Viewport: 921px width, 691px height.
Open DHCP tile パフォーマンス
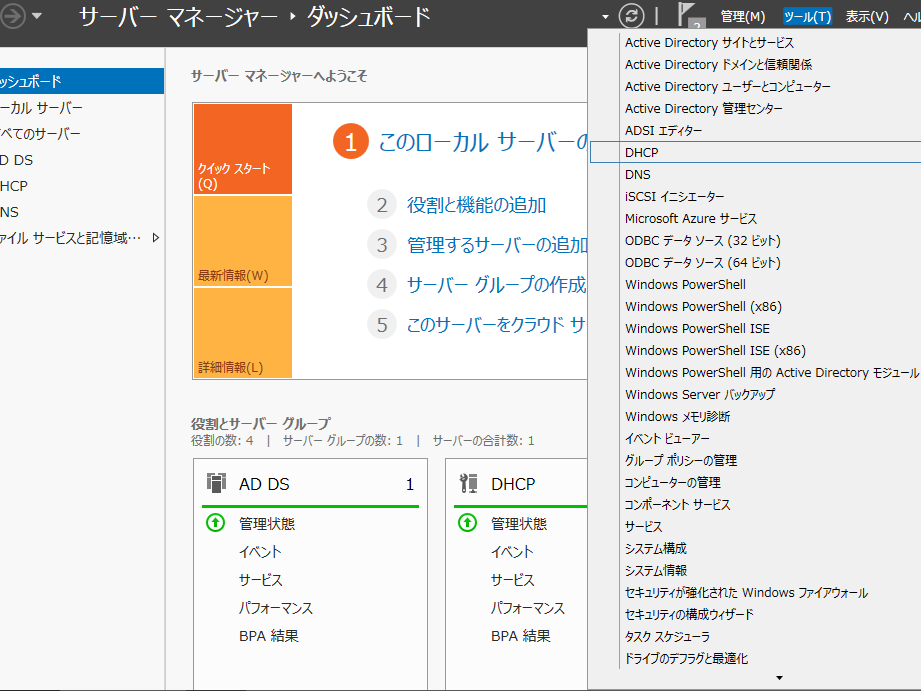[527, 608]
